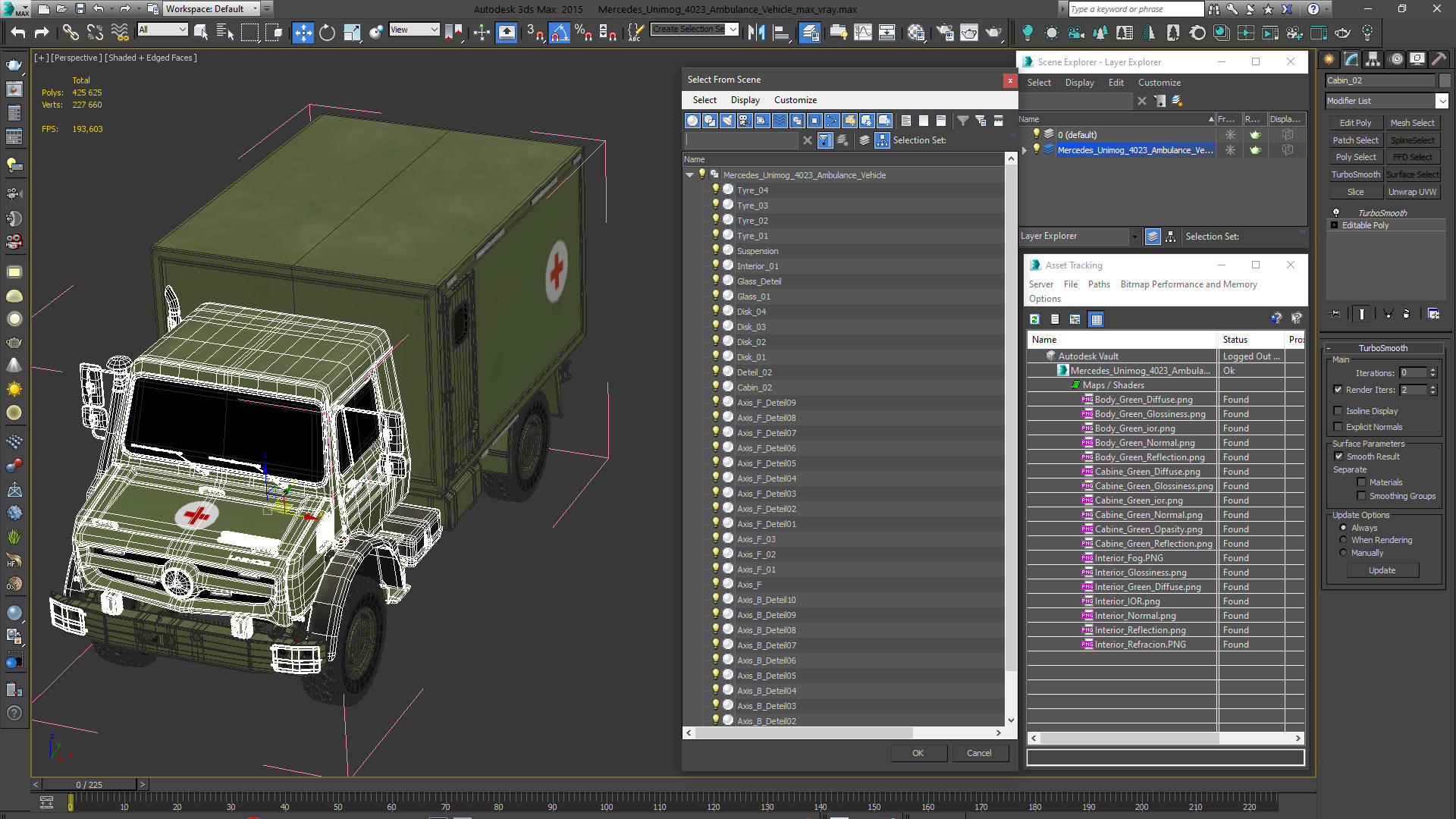
Task: Click OK in Select From Scene
Action: 918,753
